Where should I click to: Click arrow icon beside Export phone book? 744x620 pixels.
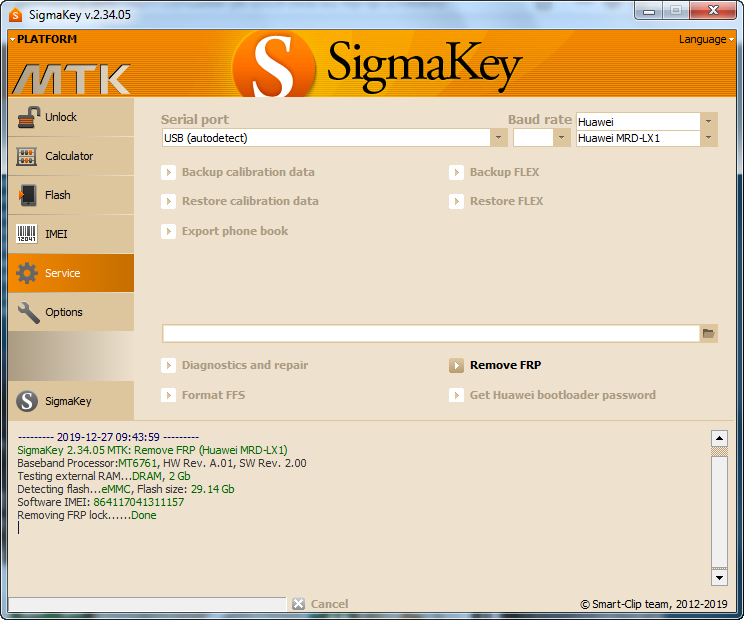coord(168,231)
